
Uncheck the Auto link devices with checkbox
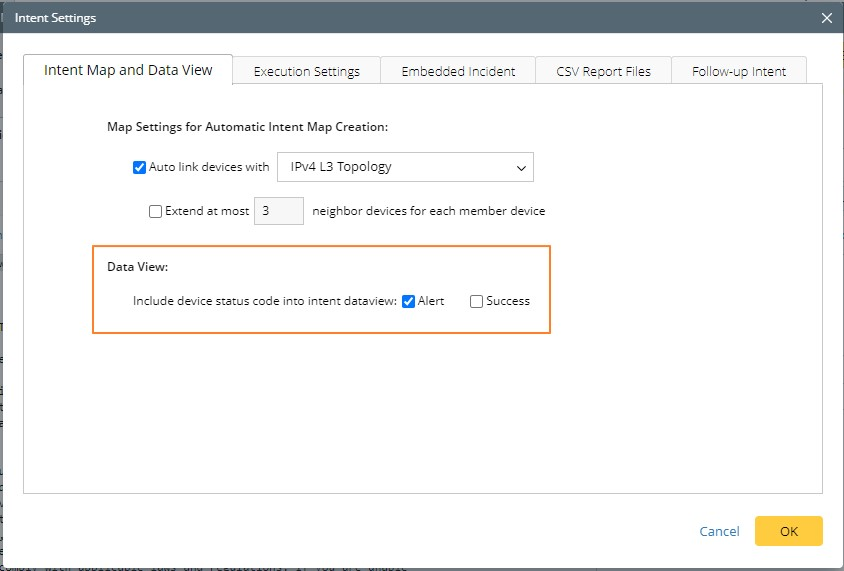pos(140,167)
